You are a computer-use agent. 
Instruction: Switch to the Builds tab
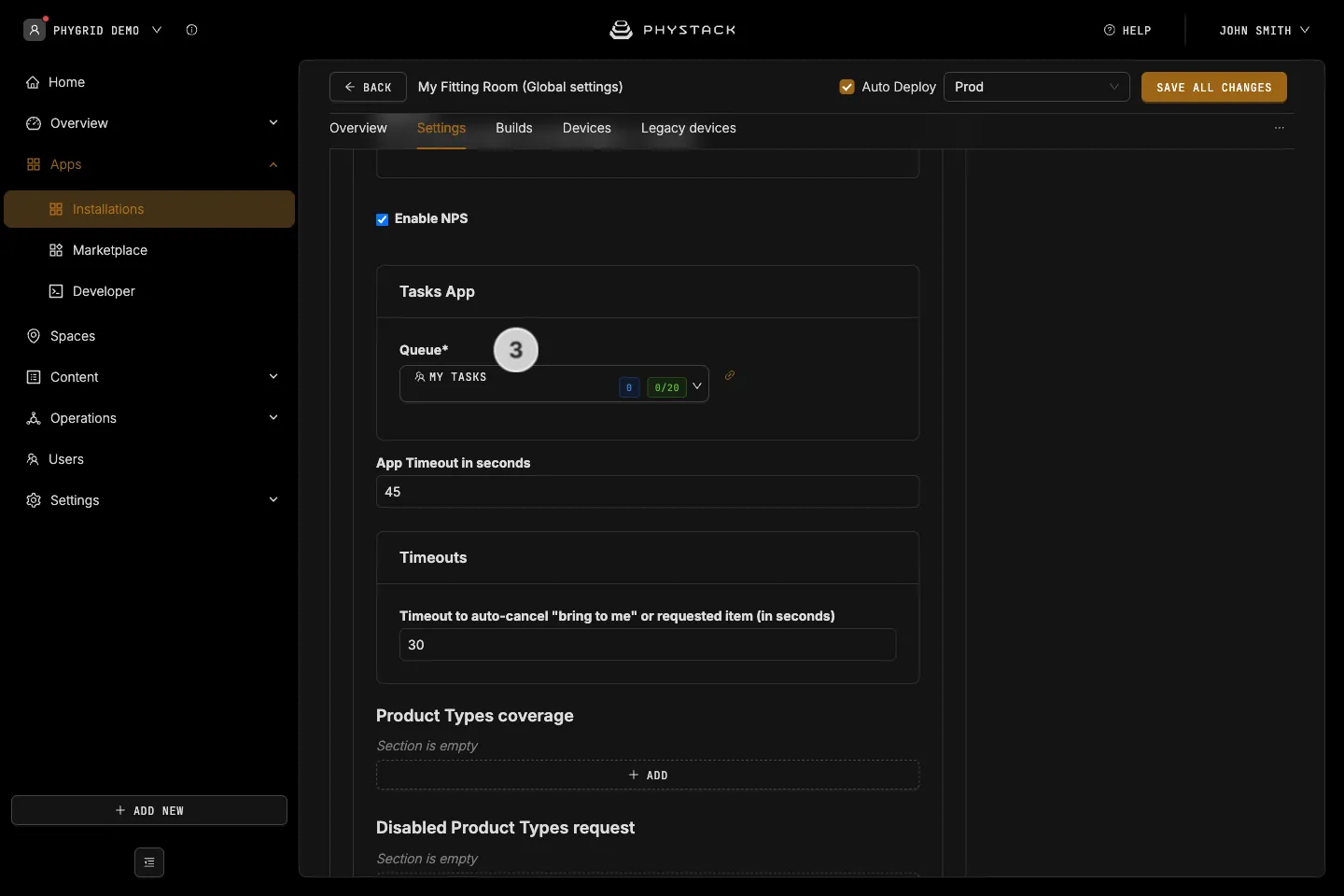(514, 128)
